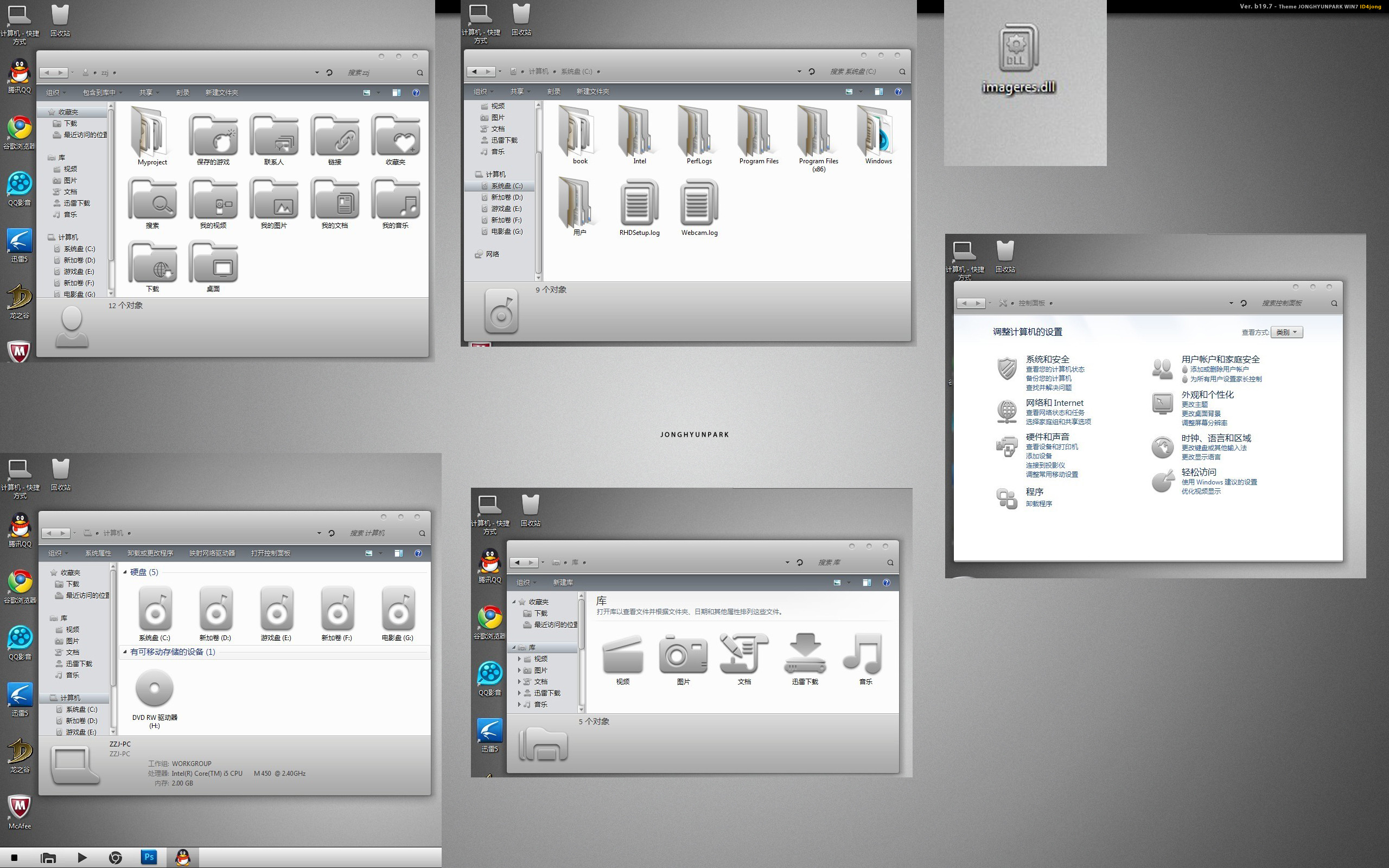Click the 打开控制面板 toolbar button
This screenshot has height=868, width=1389.
(x=270, y=553)
